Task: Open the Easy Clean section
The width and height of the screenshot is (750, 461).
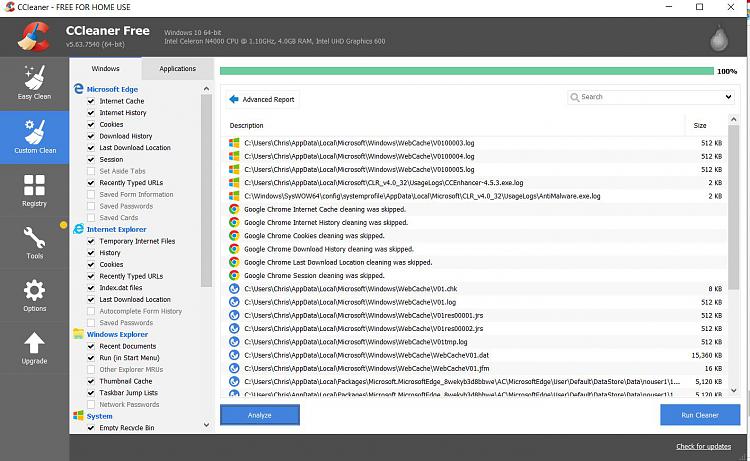Action: (x=34, y=84)
